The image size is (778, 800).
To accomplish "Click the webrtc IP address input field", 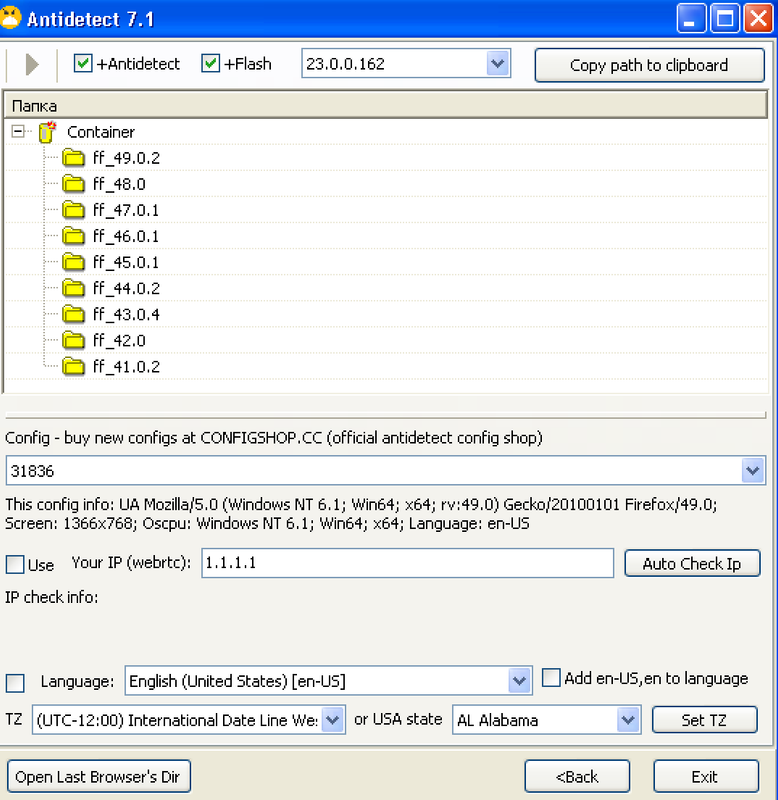I will [407, 563].
